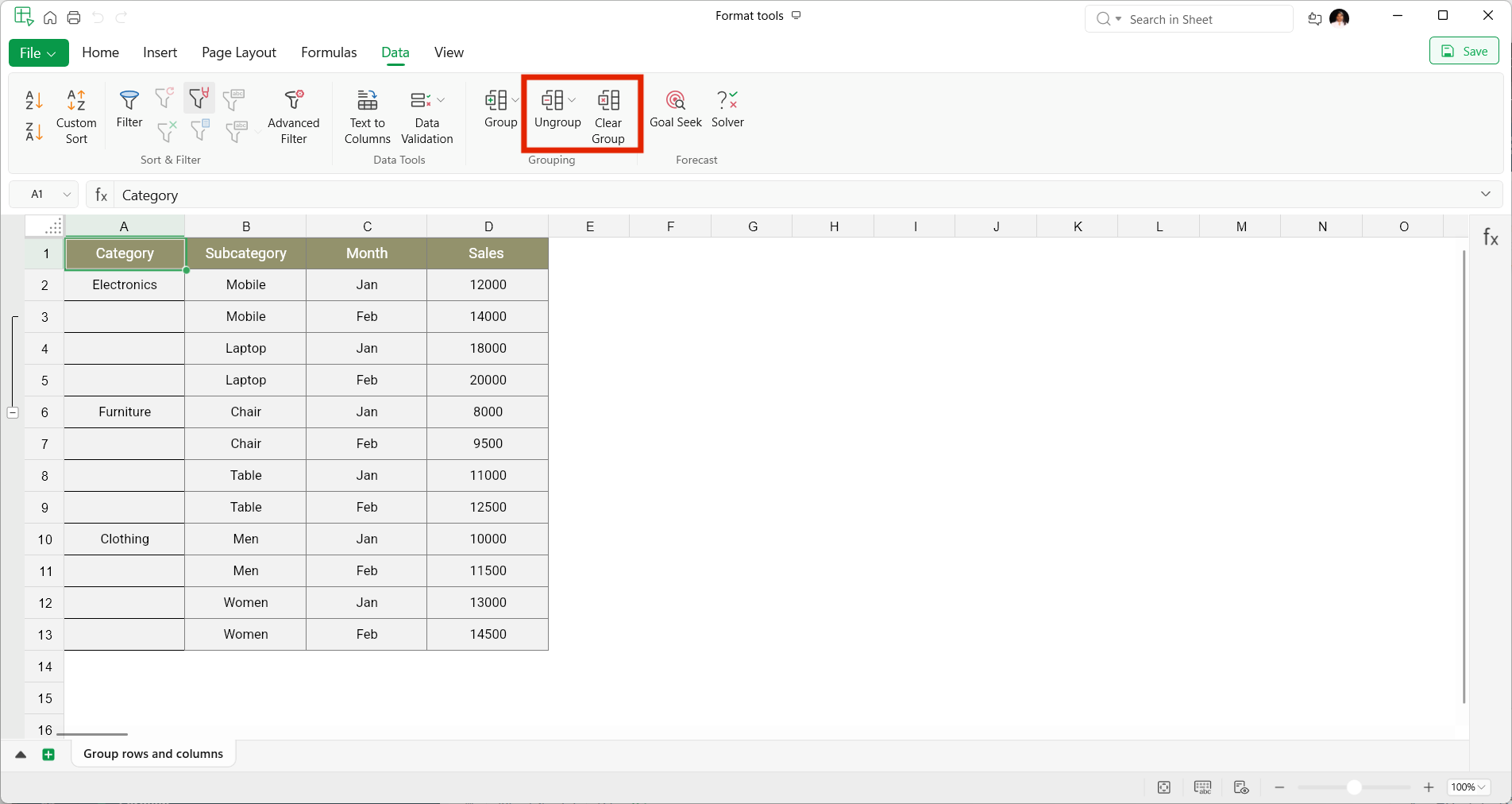Click the Clear Group icon

click(608, 116)
